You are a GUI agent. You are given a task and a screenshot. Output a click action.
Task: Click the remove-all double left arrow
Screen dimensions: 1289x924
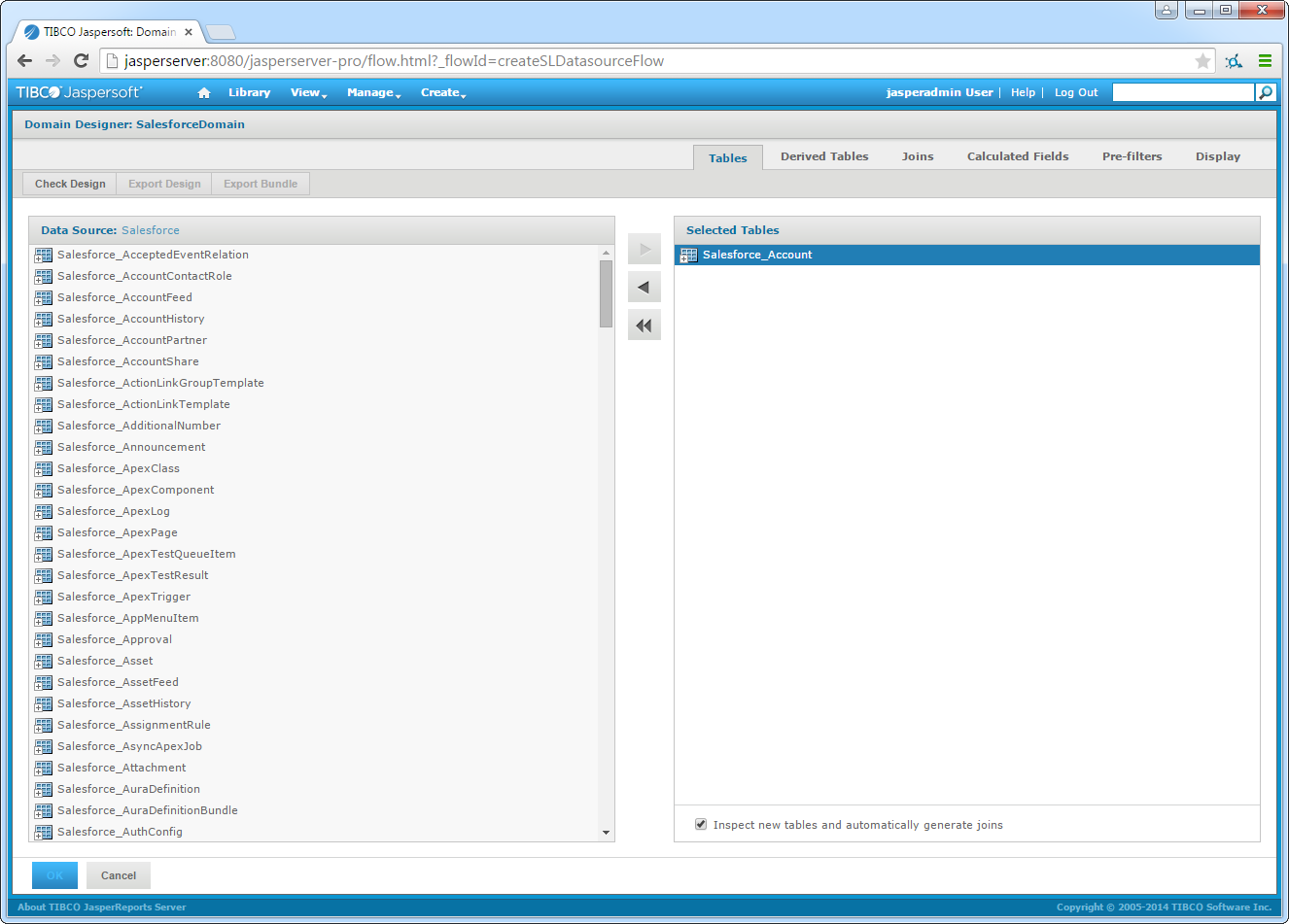click(x=644, y=325)
